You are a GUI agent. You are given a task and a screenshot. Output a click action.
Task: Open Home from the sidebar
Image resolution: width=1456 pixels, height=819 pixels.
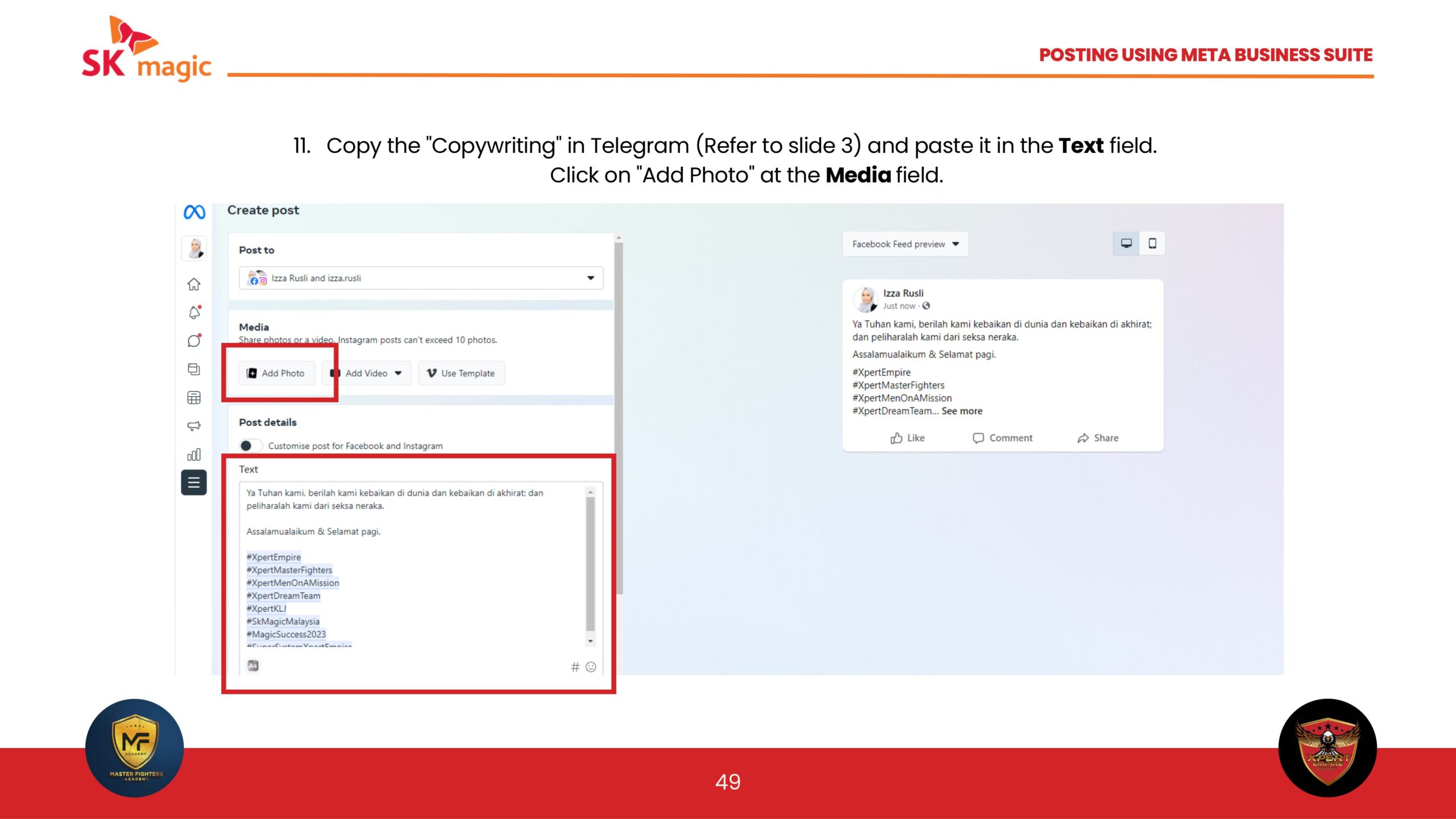pos(194,284)
